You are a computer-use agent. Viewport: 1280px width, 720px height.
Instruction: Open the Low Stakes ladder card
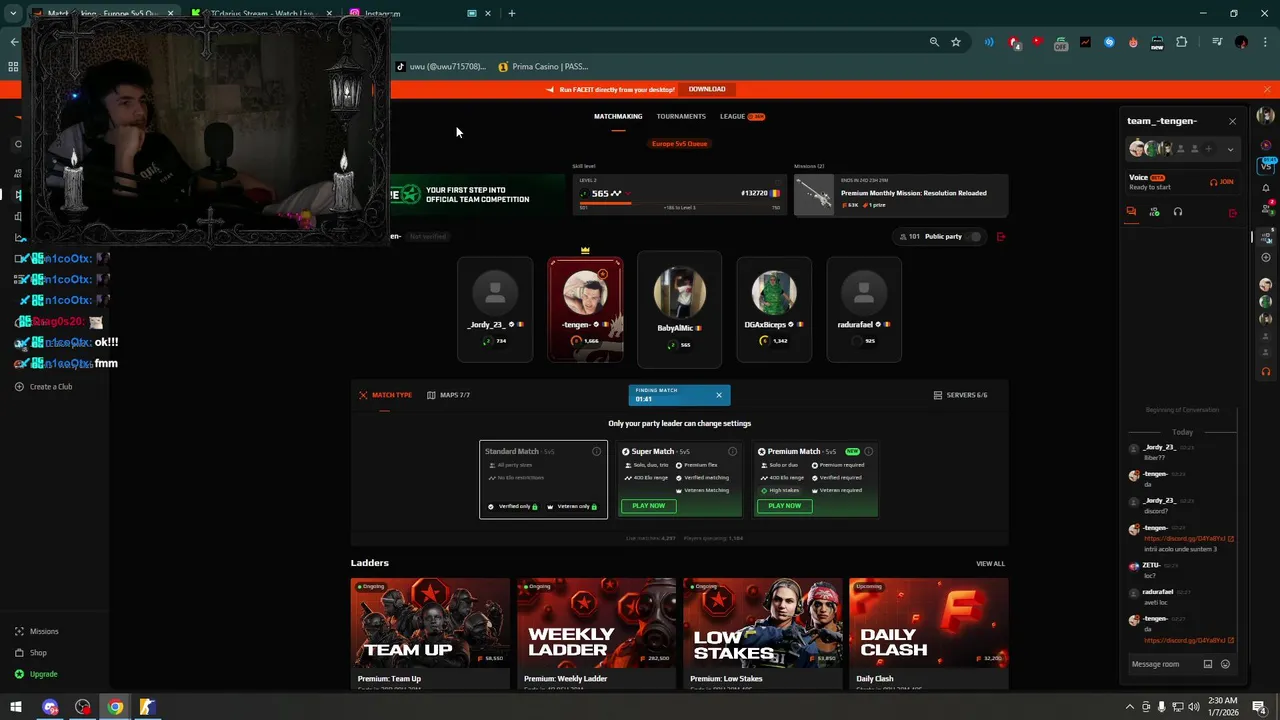click(x=762, y=632)
